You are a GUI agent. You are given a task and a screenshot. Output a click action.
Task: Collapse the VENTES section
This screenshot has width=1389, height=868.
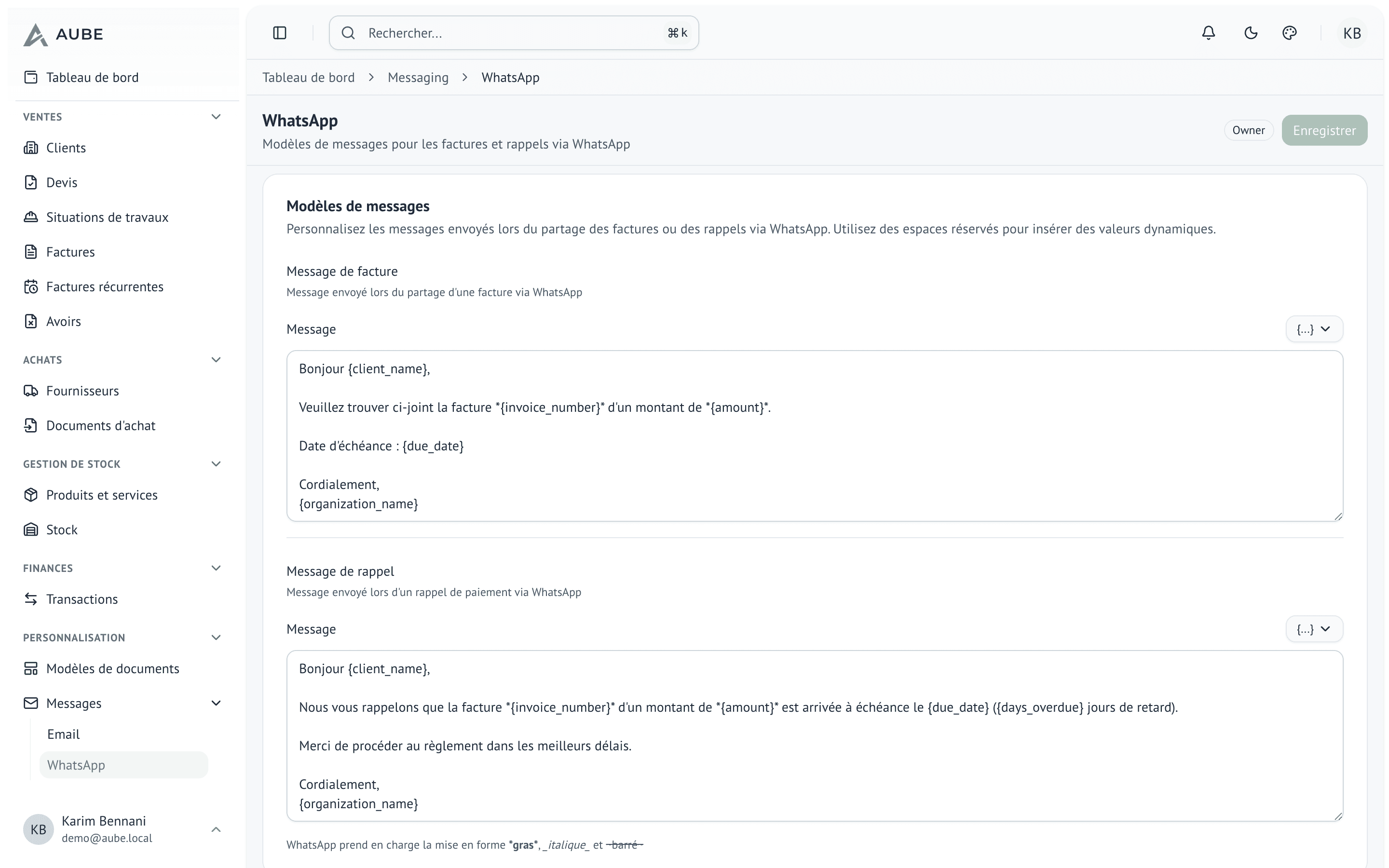pyautogui.click(x=216, y=117)
